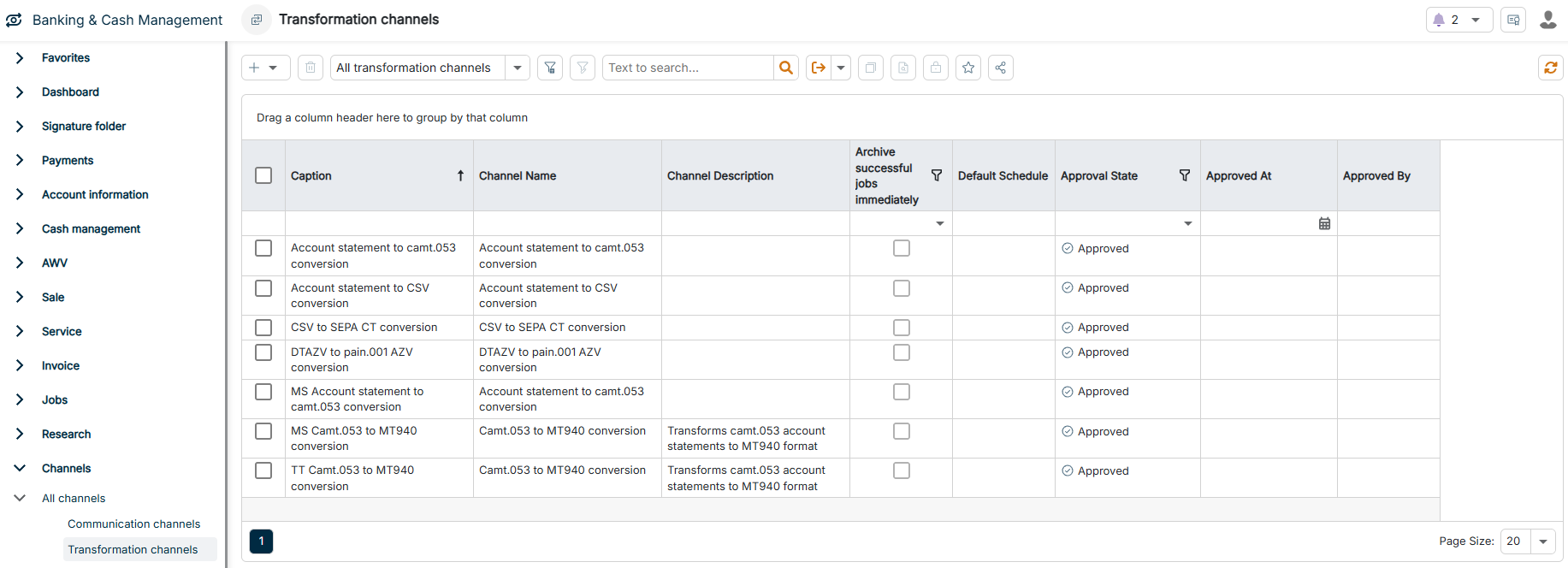Select row MS Camt.053 to MT940 conversion
This screenshot has width=1568, height=568.
(x=263, y=431)
